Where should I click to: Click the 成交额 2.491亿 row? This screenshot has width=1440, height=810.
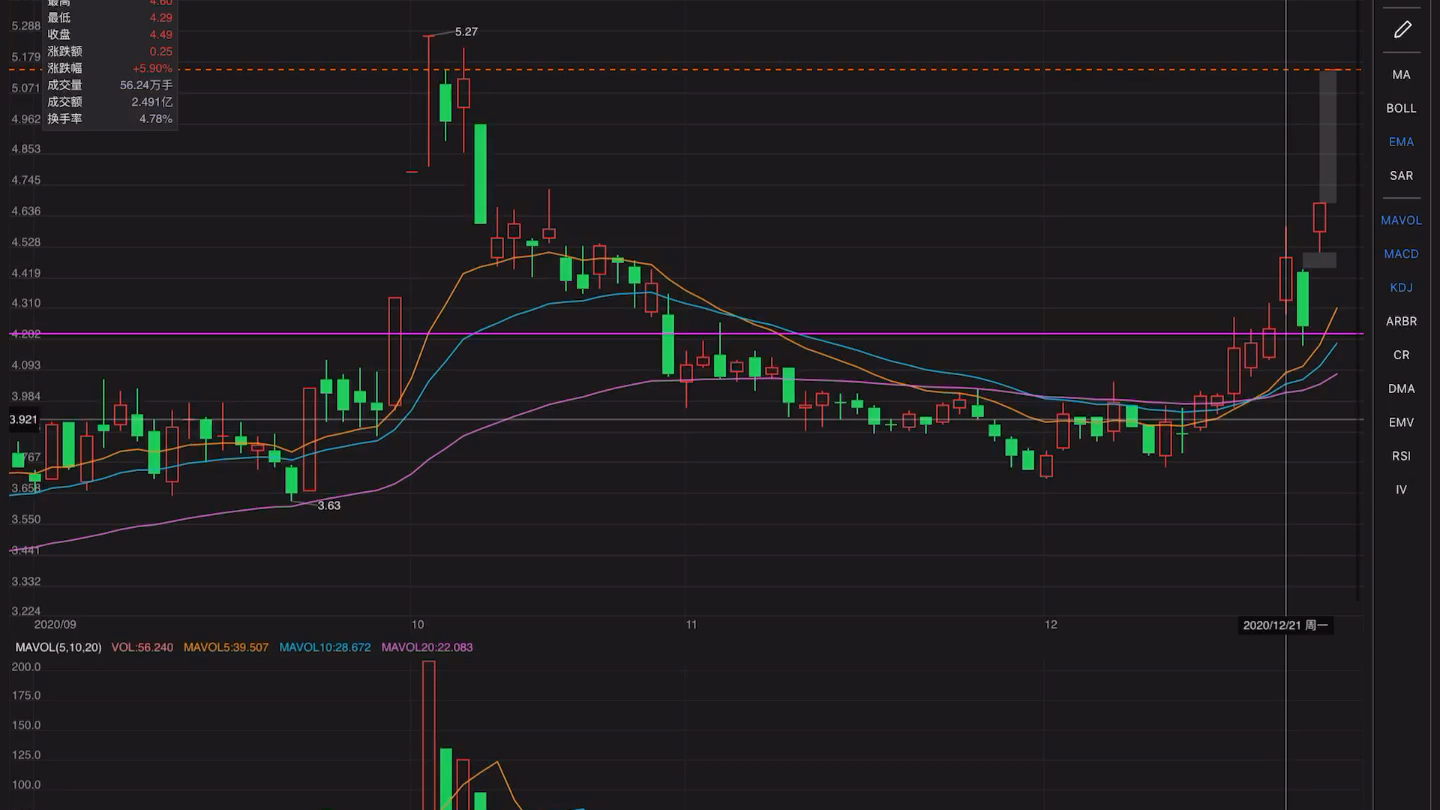pyautogui.click(x=110, y=102)
